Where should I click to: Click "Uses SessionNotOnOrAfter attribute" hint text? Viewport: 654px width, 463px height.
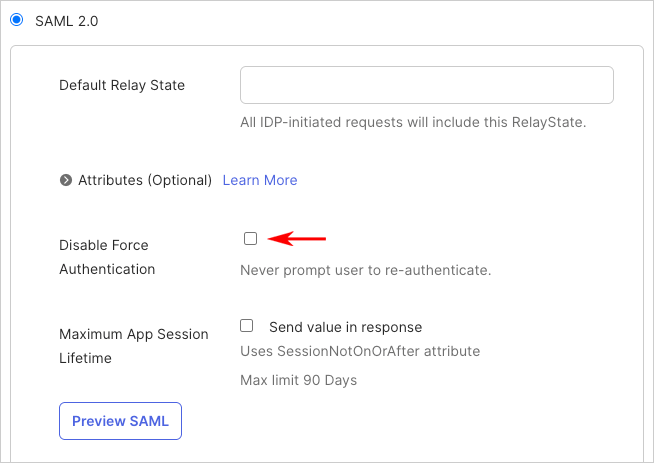pos(360,351)
